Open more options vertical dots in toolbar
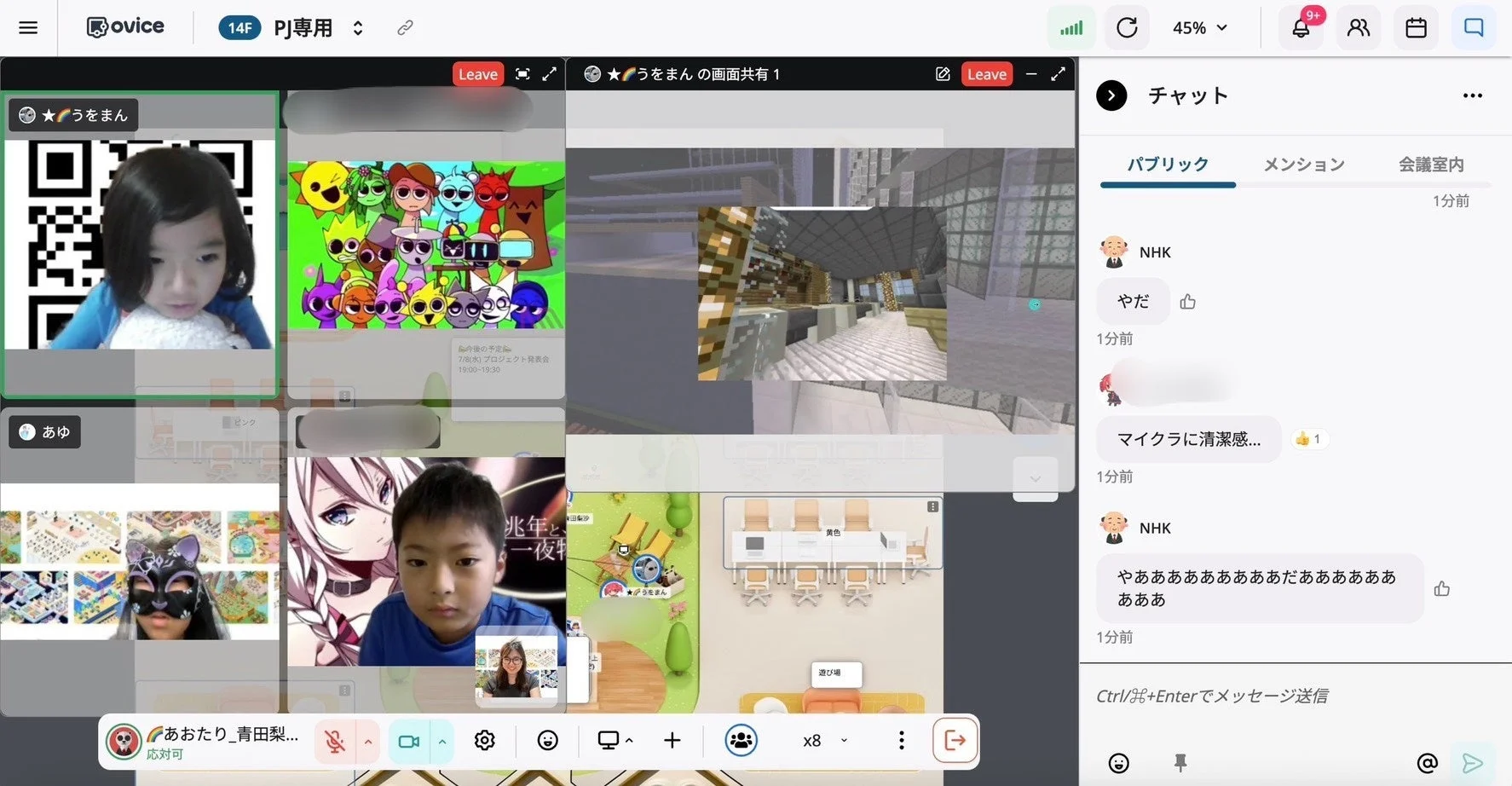The height and width of the screenshot is (786, 1512). pos(901,741)
